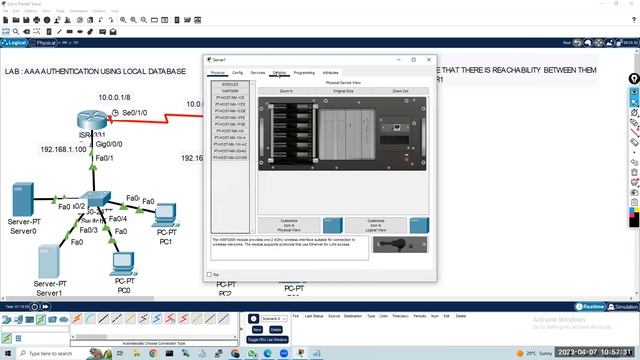The height and width of the screenshot is (360, 640).
Task: Click the Open file folder icon
Action: coord(16,20)
